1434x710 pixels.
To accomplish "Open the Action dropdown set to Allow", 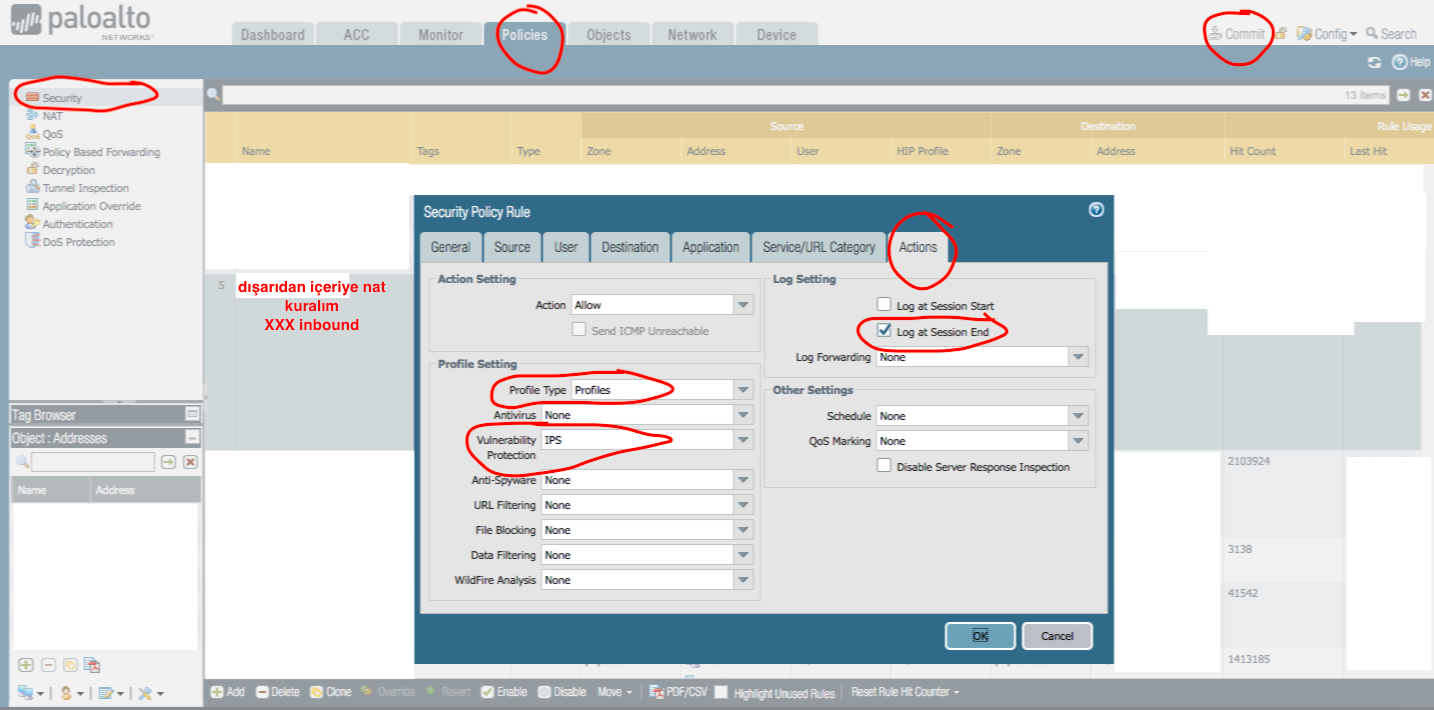I will pos(743,305).
